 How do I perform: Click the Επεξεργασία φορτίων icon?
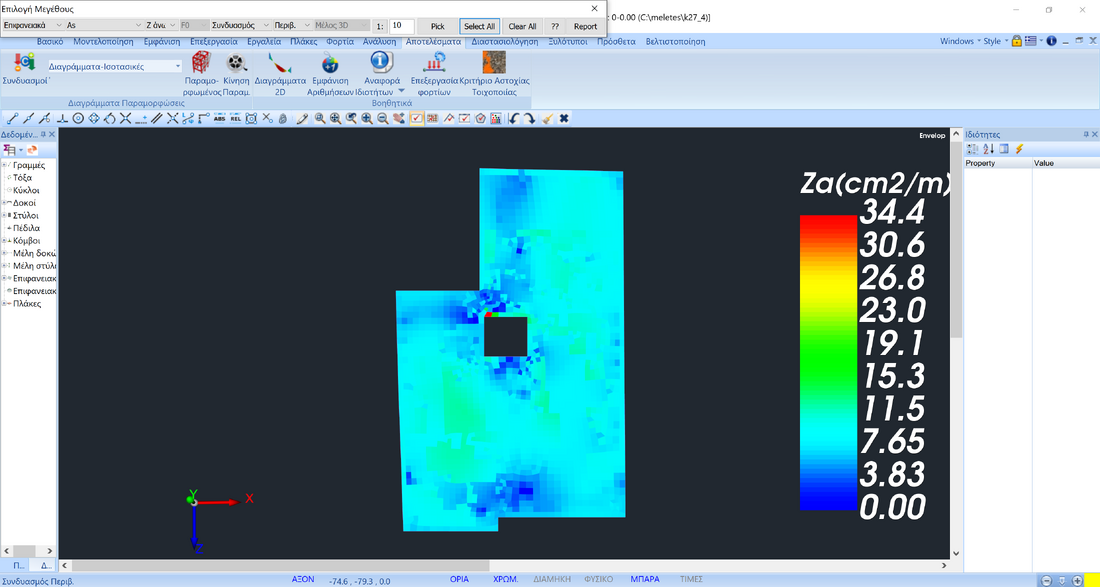pos(434,64)
